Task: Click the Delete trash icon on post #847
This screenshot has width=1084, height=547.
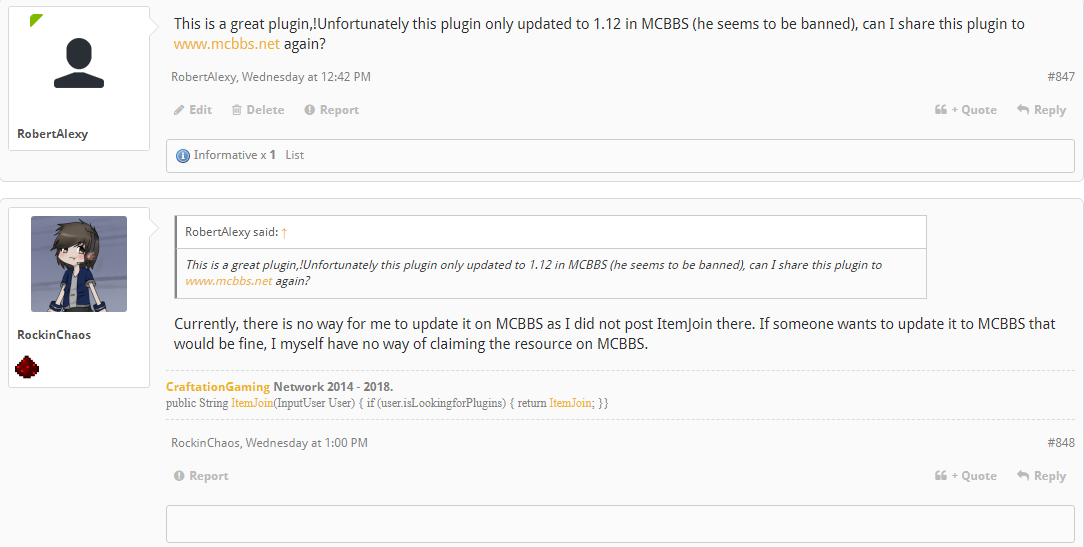Action: point(237,110)
